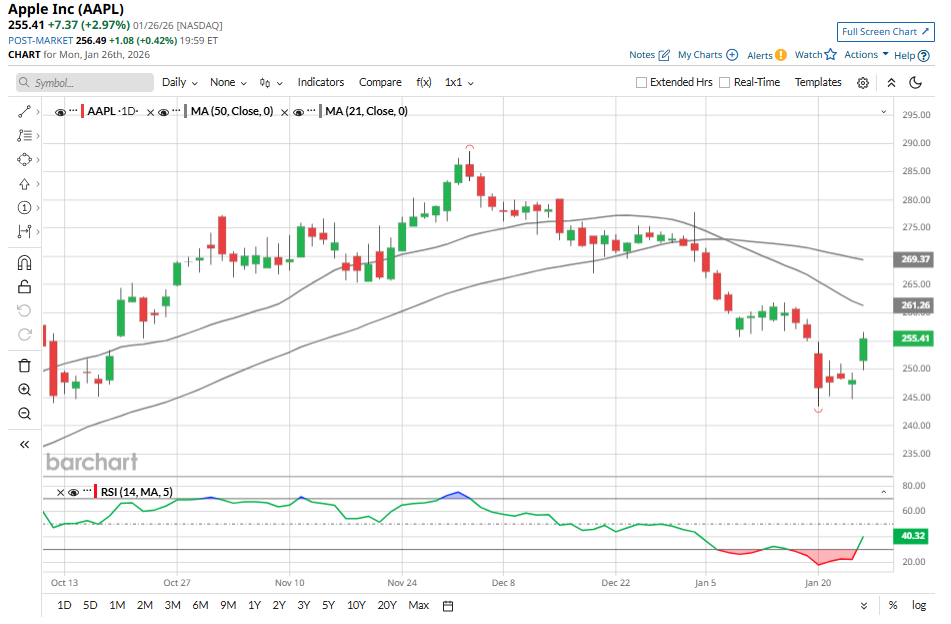Screen dimensions: 951x624
Task: Select the 10Y time range
Action: [356, 605]
